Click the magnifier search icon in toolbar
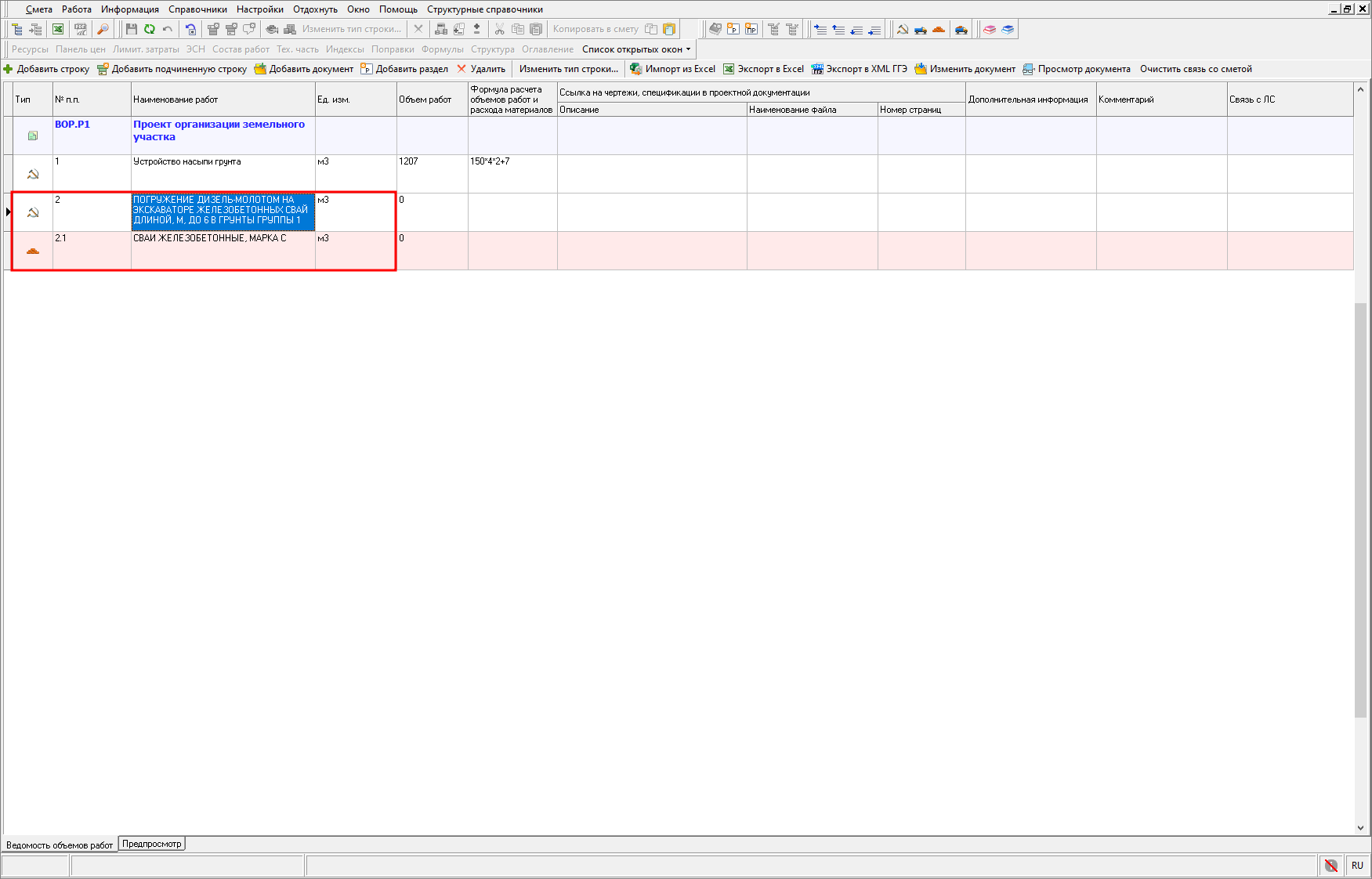Viewport: 1372px width, 879px height. click(x=103, y=29)
